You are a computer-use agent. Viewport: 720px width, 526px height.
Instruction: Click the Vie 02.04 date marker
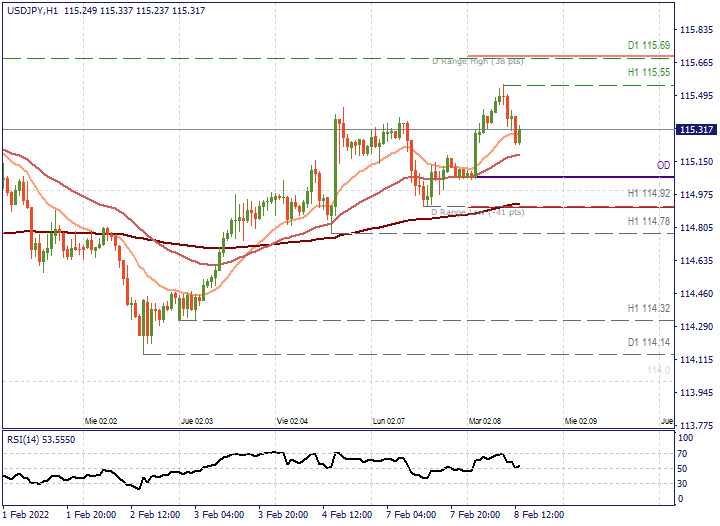292,421
